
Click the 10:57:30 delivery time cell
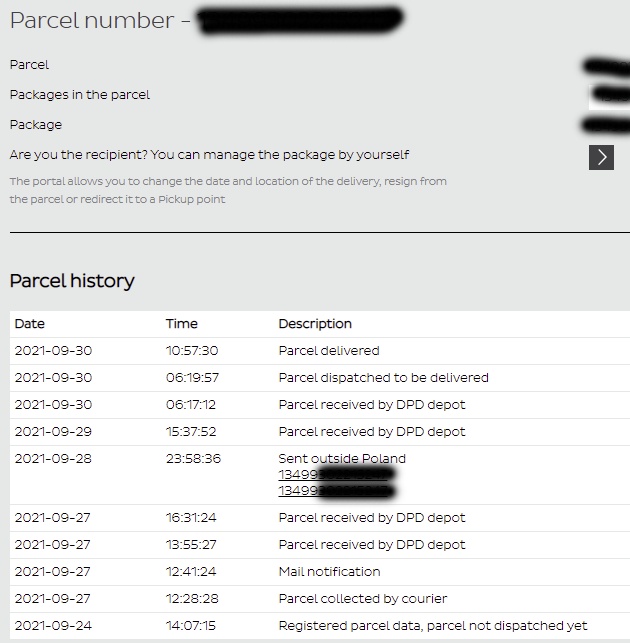(192, 351)
